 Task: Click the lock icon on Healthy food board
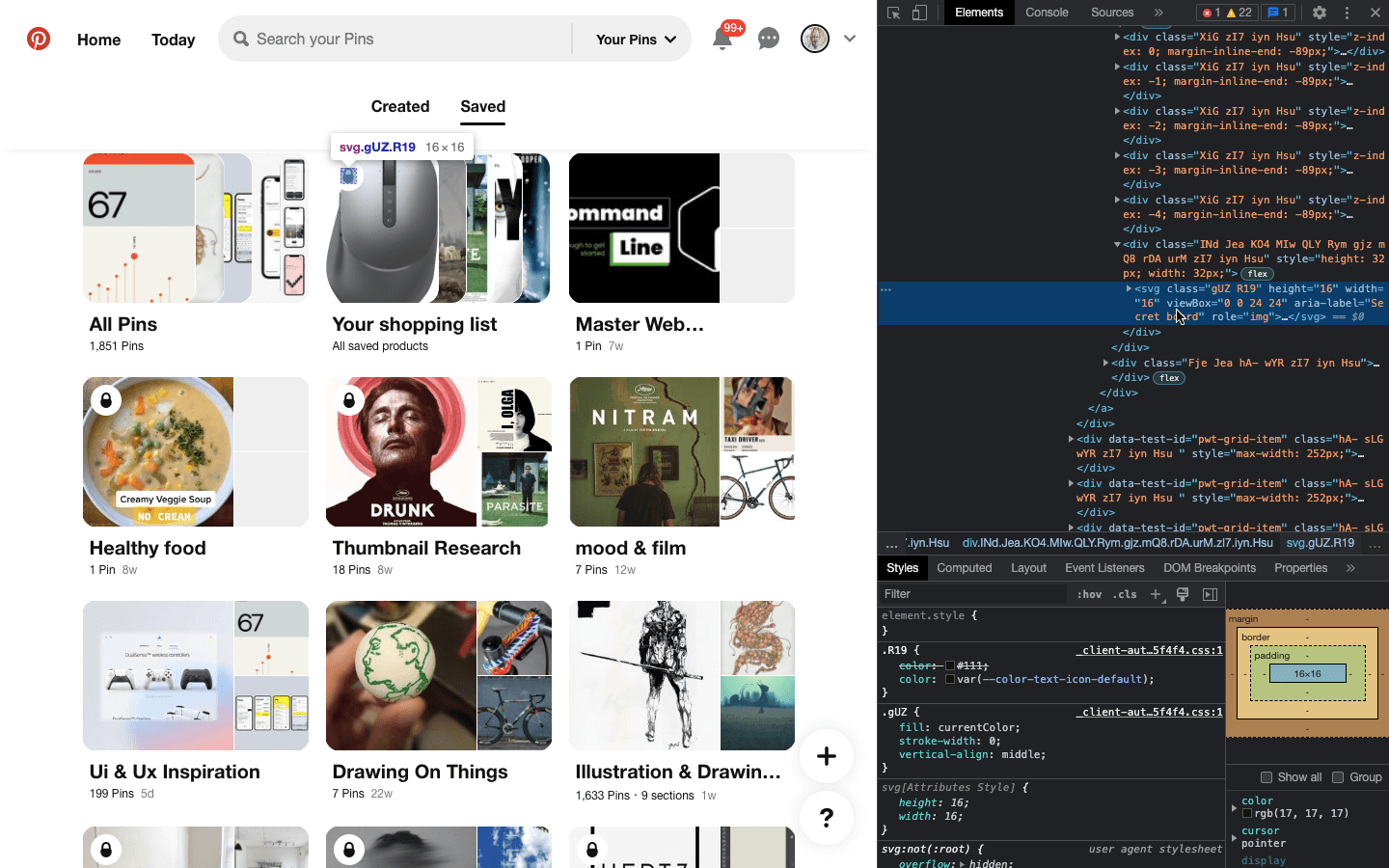click(106, 400)
